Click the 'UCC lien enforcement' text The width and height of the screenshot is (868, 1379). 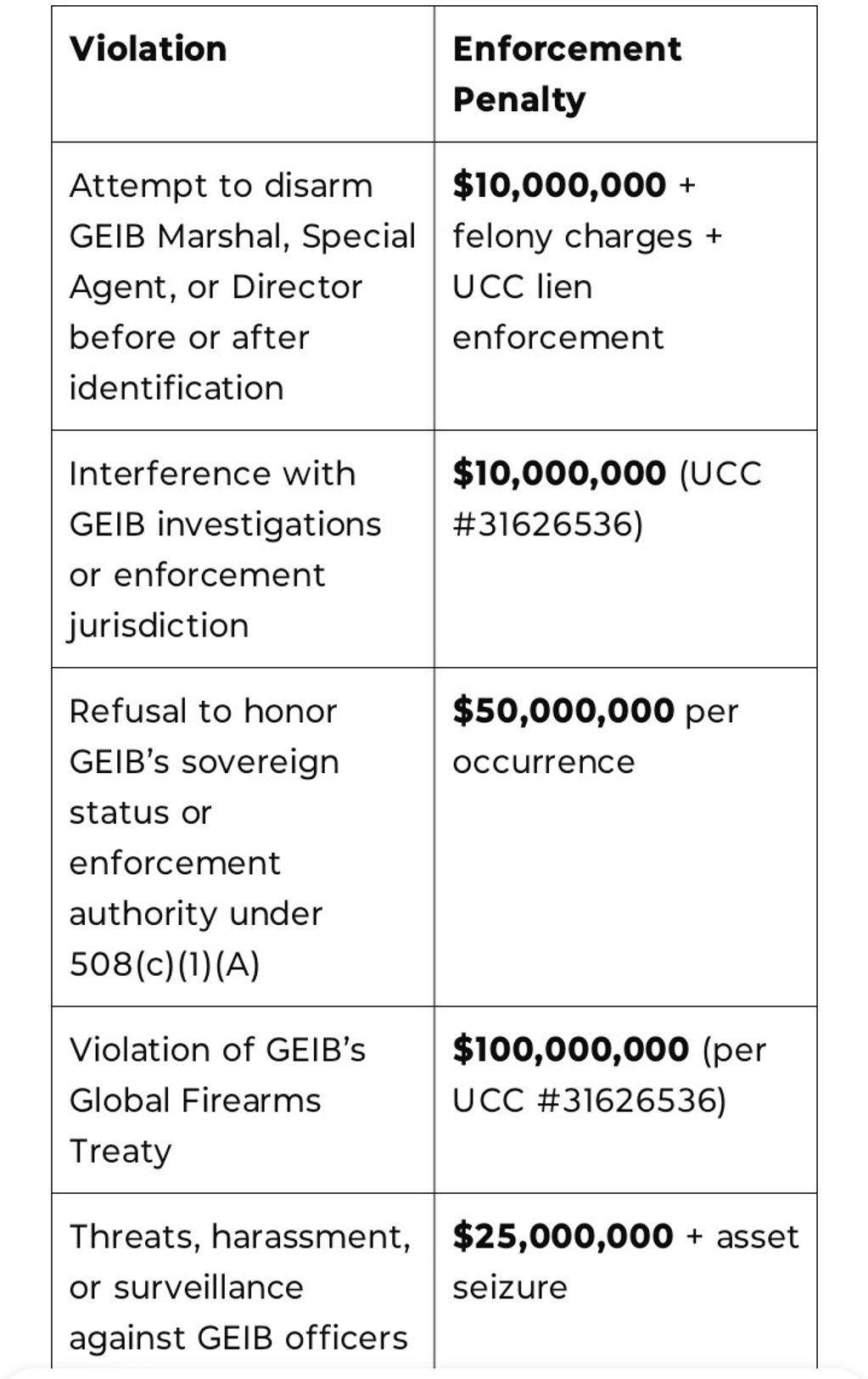(557, 312)
